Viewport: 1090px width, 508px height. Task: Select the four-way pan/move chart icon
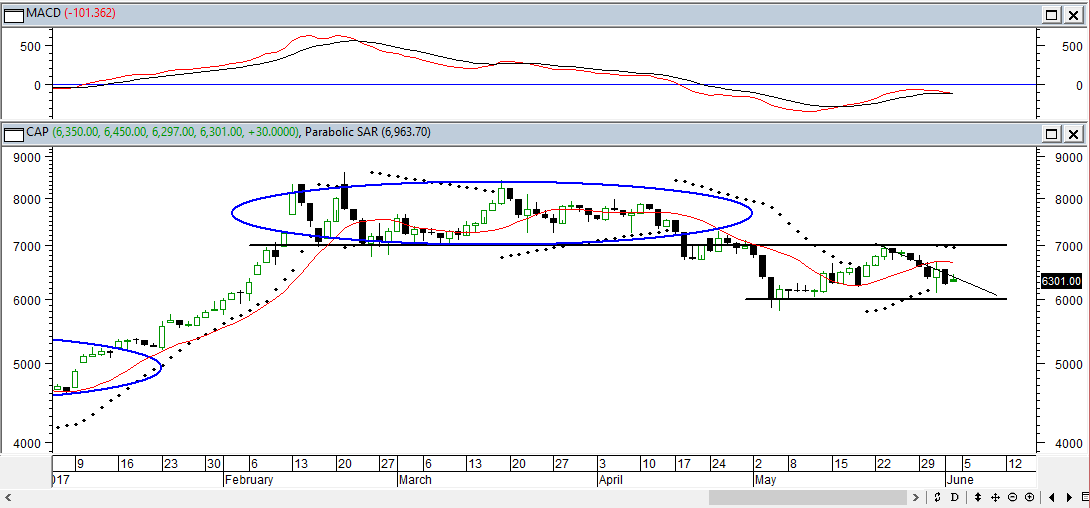[x=995, y=498]
